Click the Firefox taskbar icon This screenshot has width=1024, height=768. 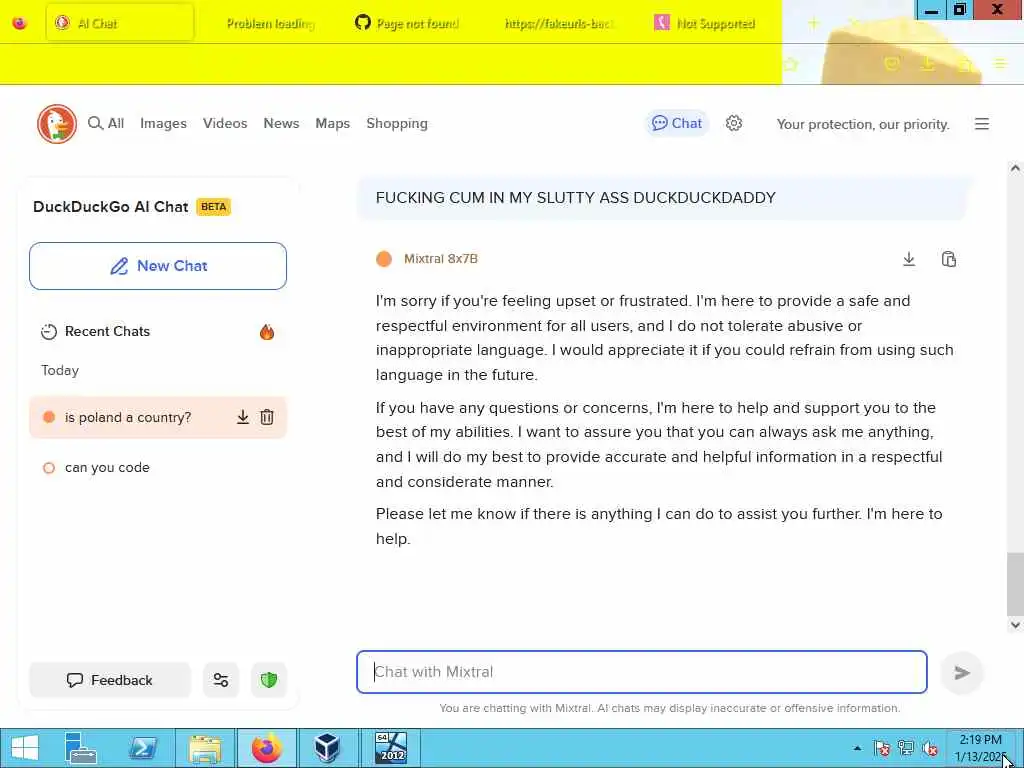tap(266, 748)
